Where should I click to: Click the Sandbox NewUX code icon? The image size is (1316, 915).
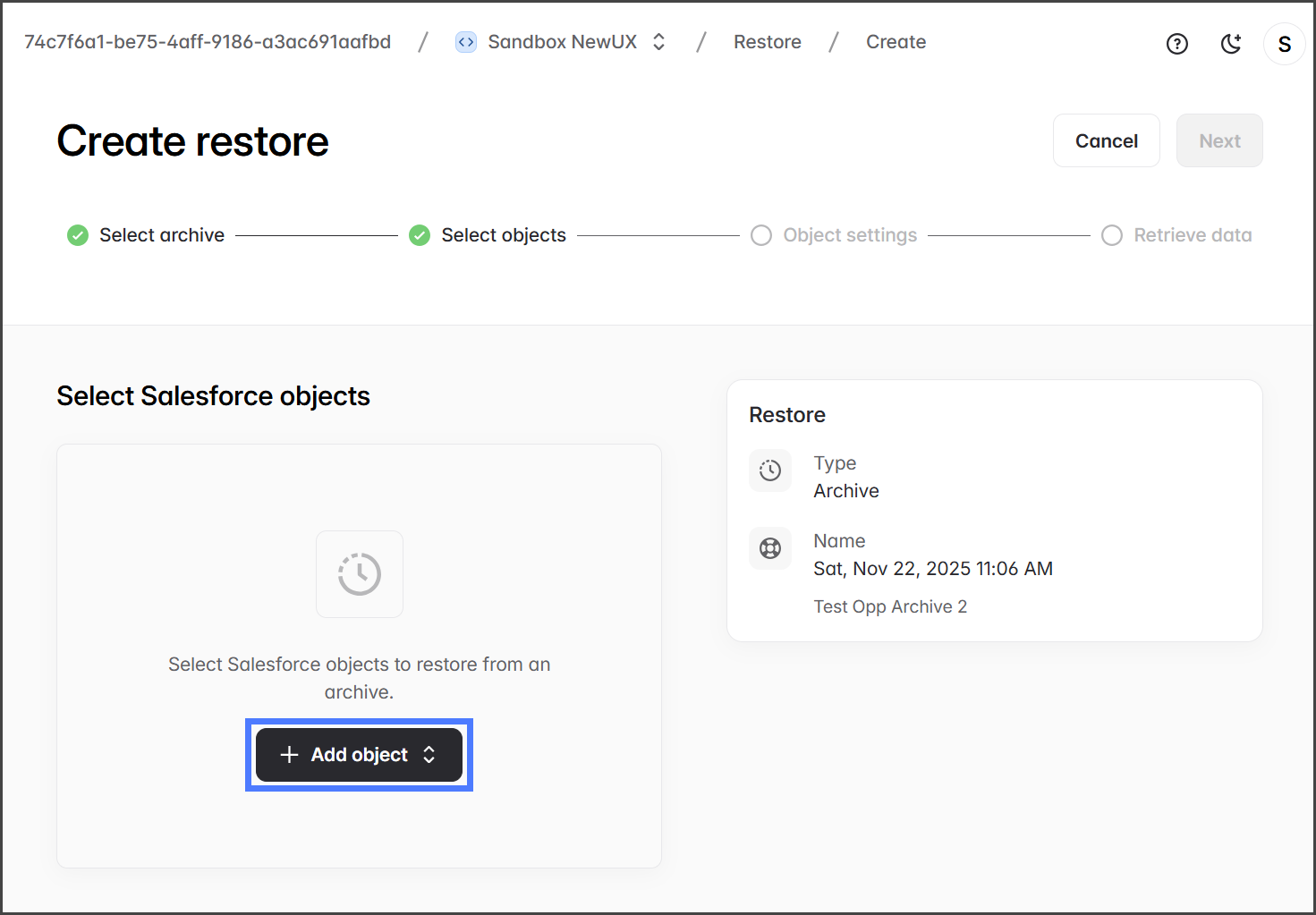(x=466, y=42)
